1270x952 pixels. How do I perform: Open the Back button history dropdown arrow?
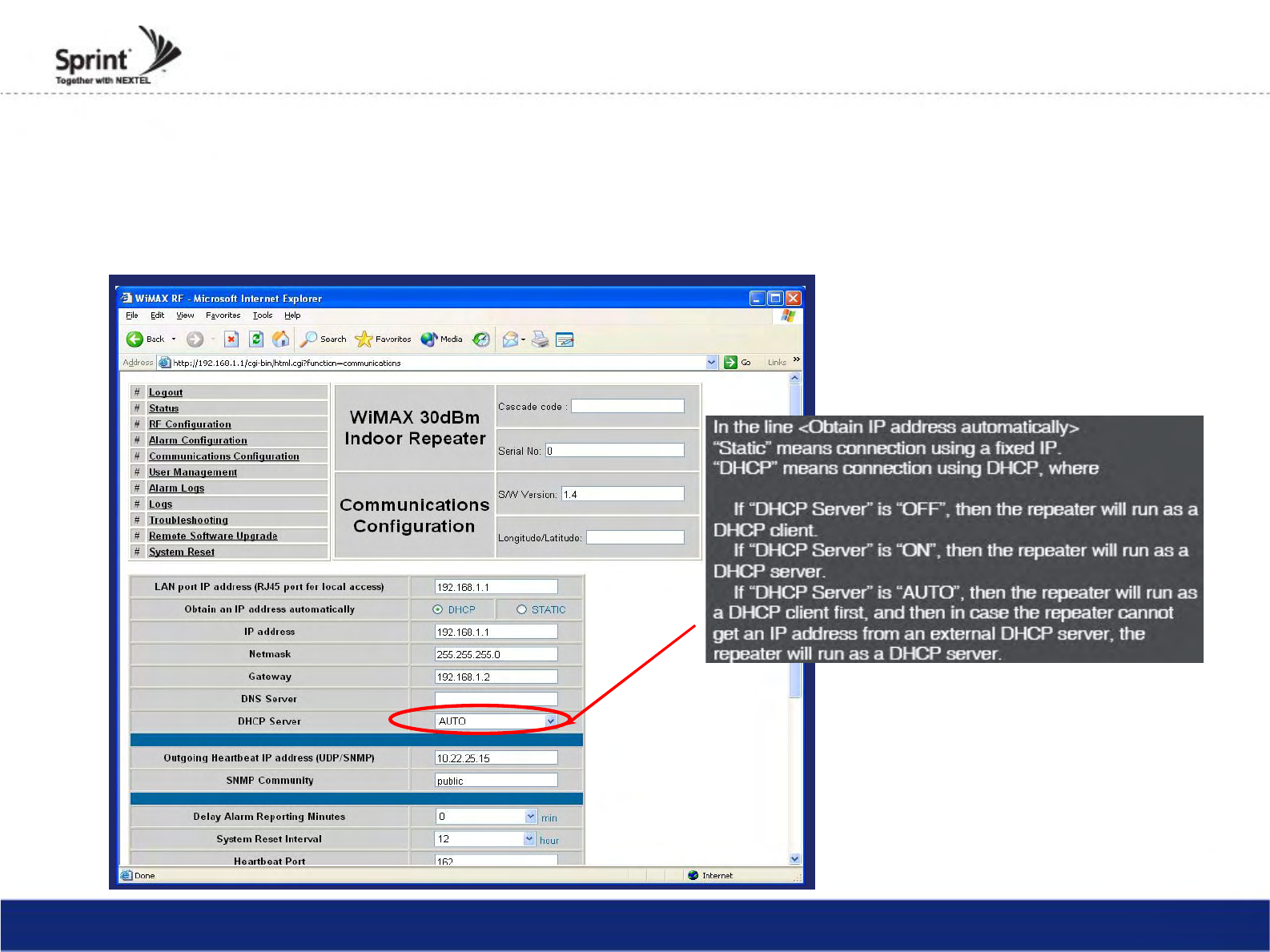(x=174, y=339)
